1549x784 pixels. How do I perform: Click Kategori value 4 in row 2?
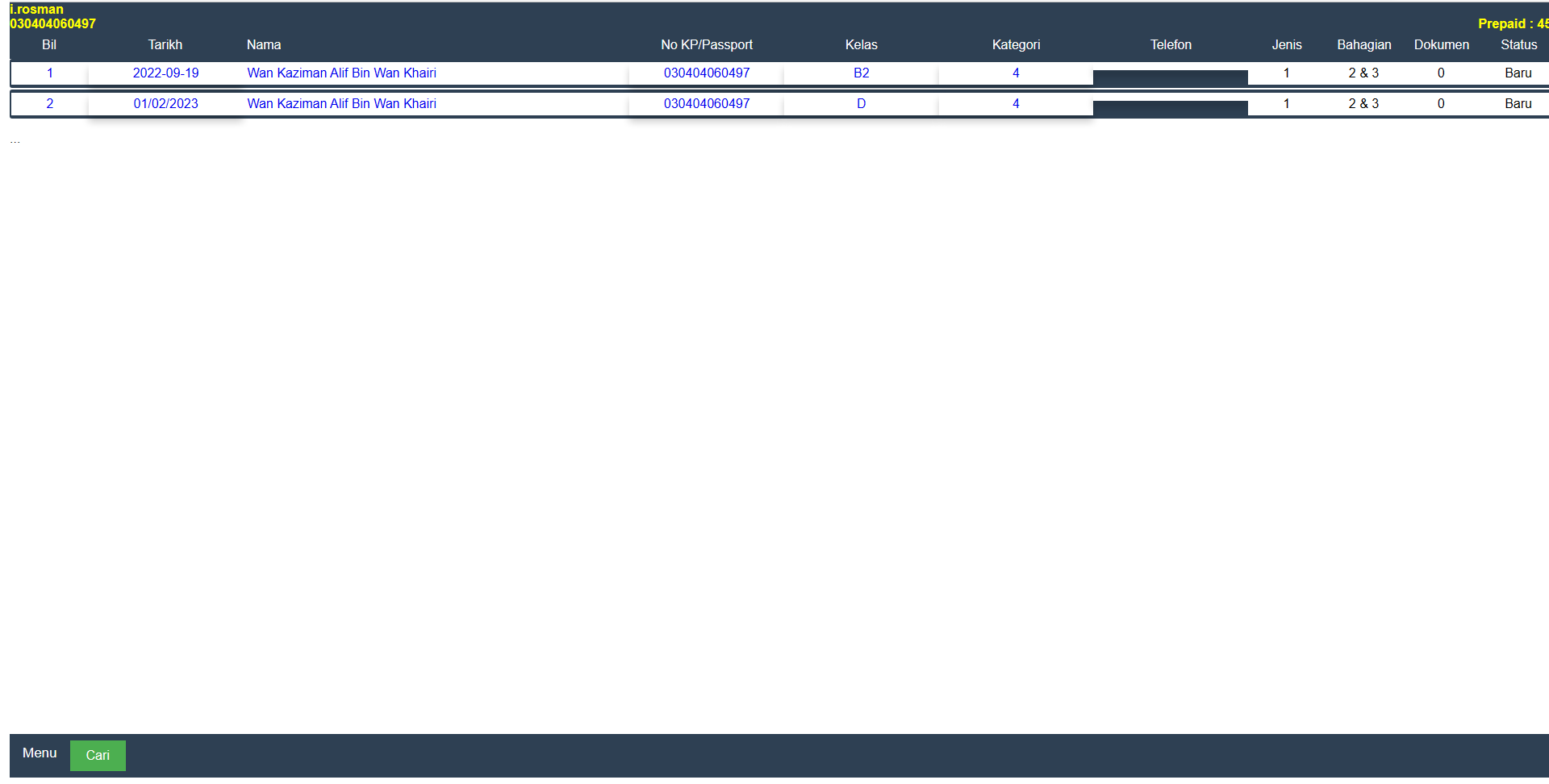click(1016, 104)
